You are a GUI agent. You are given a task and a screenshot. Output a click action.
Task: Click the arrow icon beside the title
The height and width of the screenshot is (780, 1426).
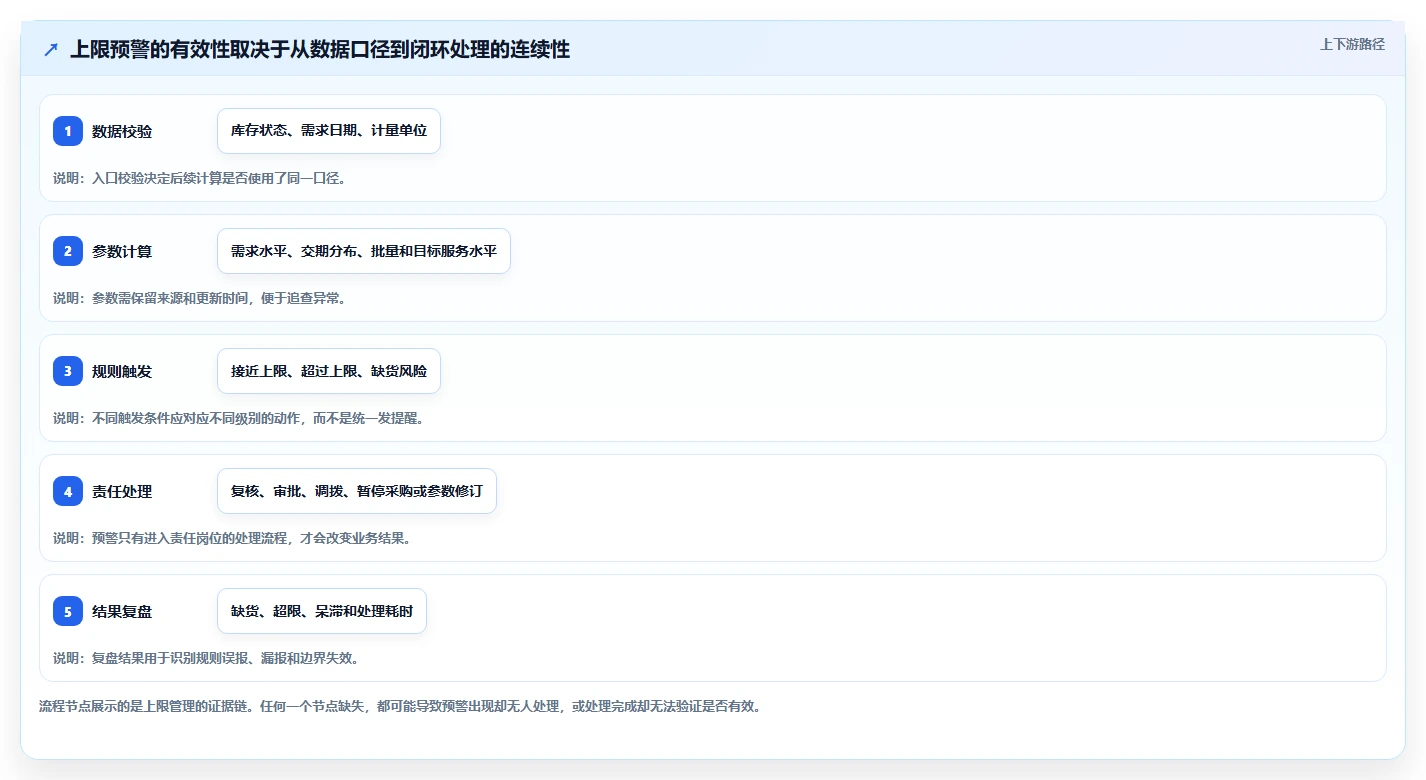(x=51, y=50)
